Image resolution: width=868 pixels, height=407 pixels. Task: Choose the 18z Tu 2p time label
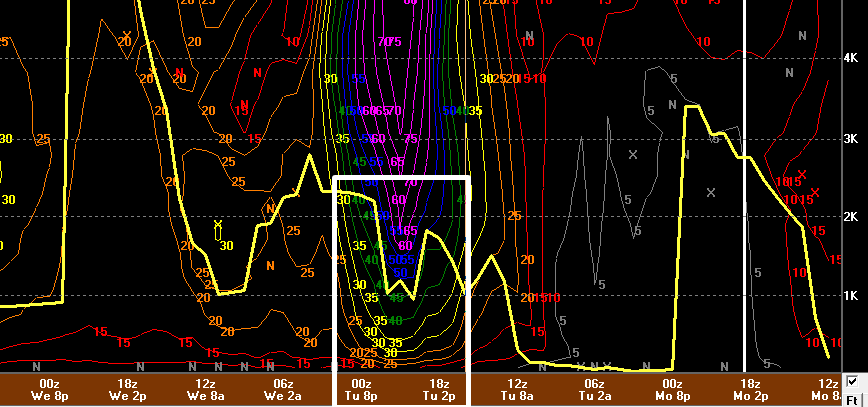(x=438, y=389)
